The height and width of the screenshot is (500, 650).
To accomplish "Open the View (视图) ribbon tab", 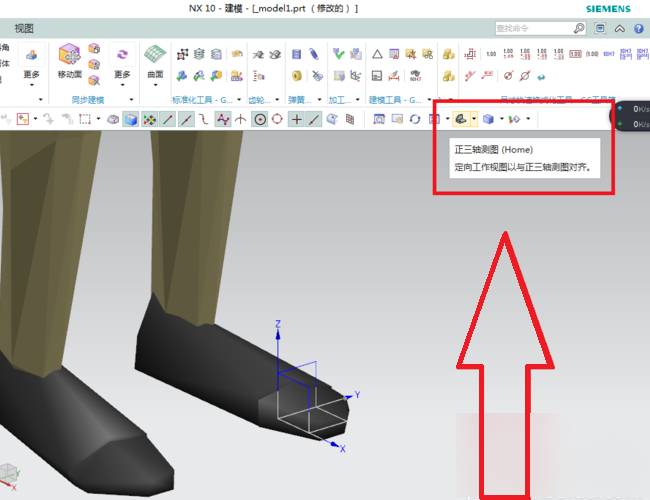I will (x=24, y=28).
